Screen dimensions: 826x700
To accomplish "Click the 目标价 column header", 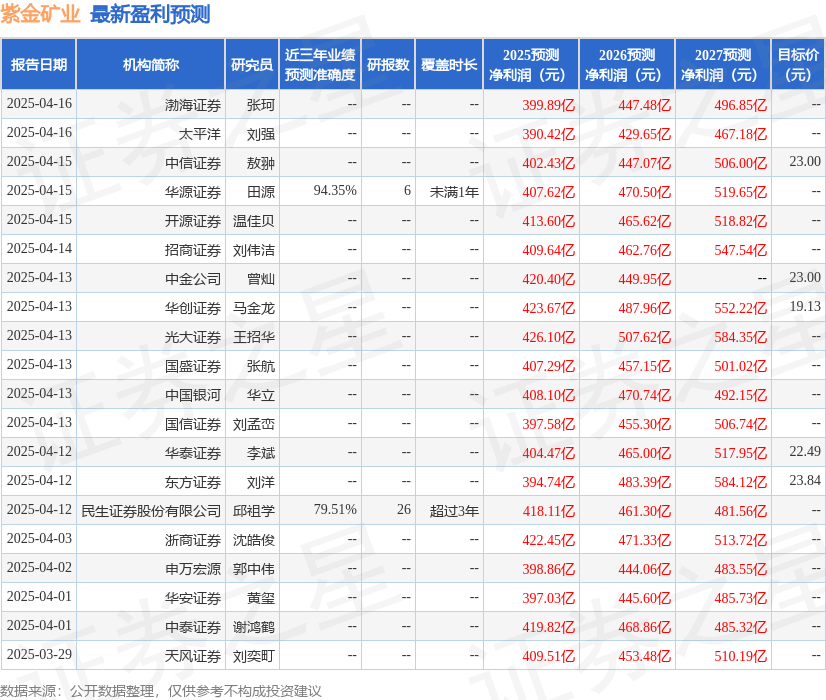I will (x=798, y=65).
